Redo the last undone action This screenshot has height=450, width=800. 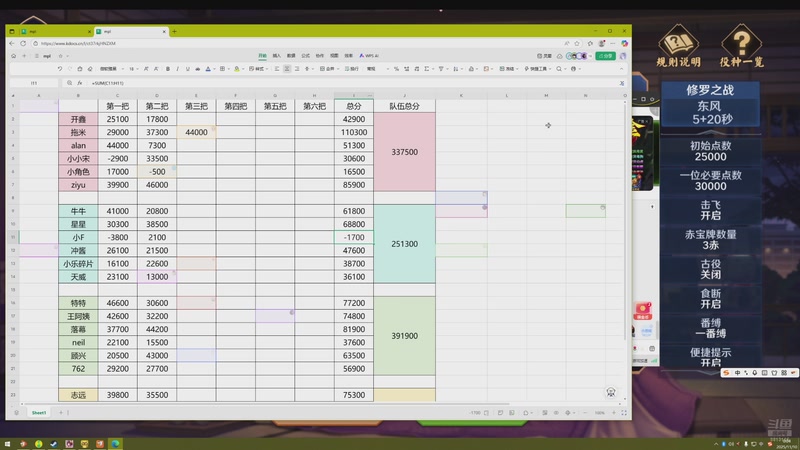pos(69,69)
